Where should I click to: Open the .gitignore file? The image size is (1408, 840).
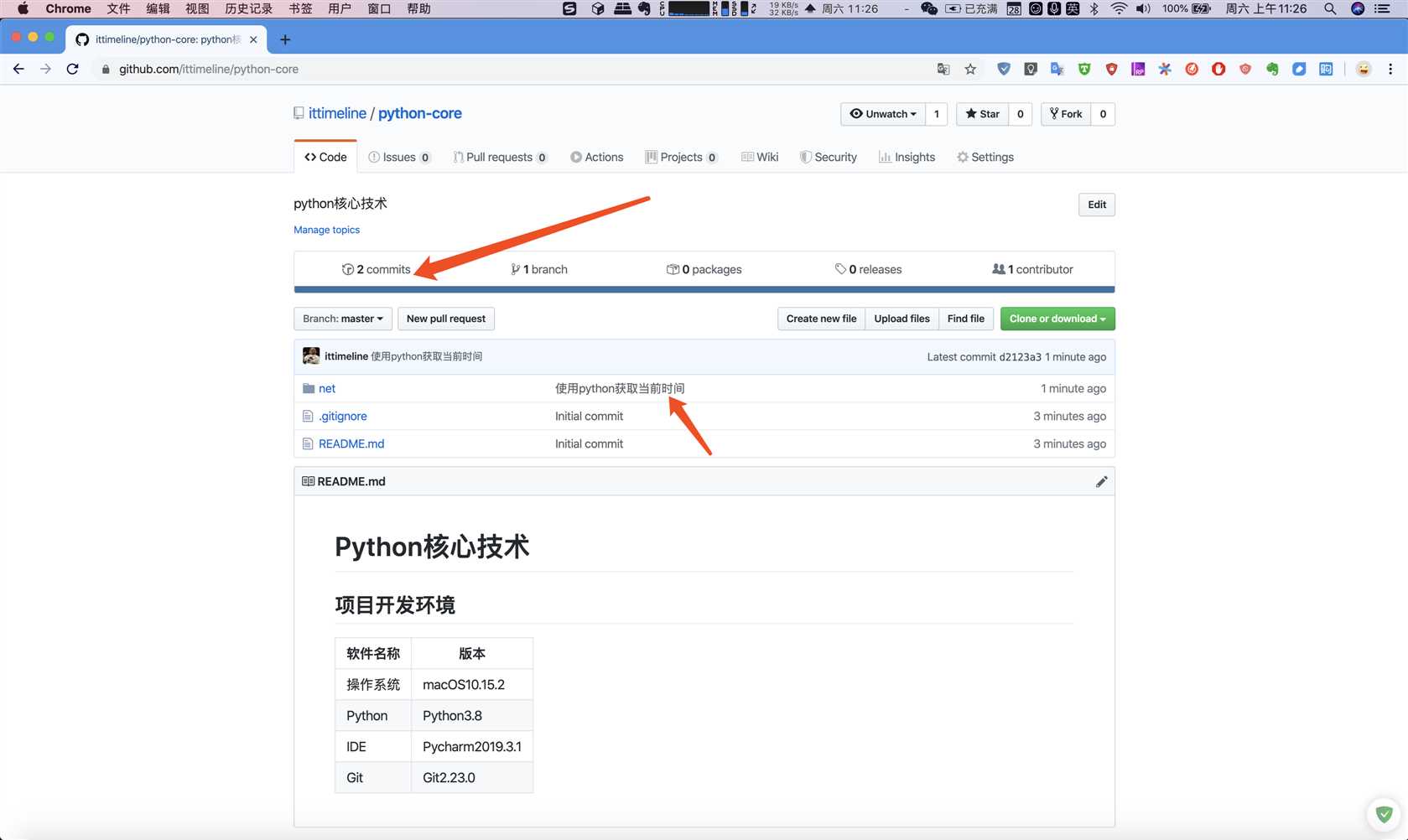point(343,416)
